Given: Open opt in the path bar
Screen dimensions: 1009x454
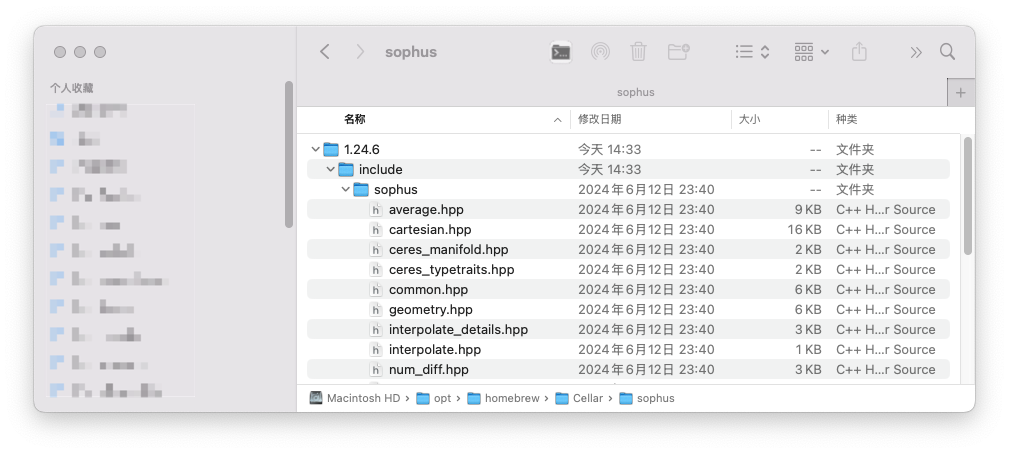Looking at the screenshot, I should click(434, 398).
